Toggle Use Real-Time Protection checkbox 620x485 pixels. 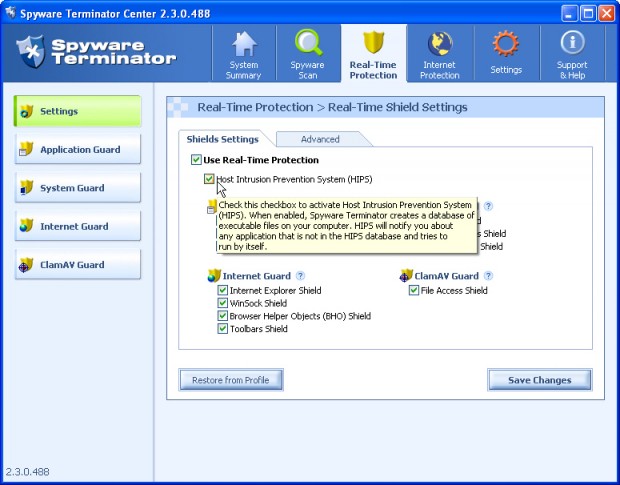(x=196, y=160)
